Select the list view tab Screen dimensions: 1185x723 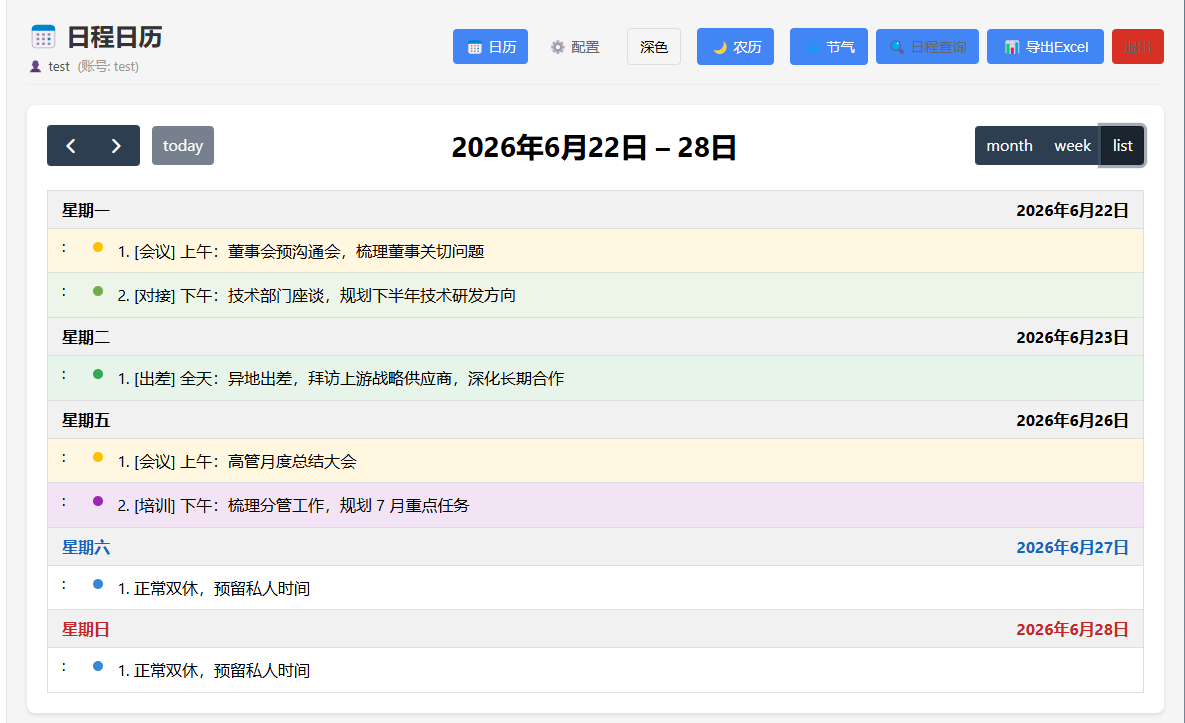pyautogui.click(x=1122, y=146)
